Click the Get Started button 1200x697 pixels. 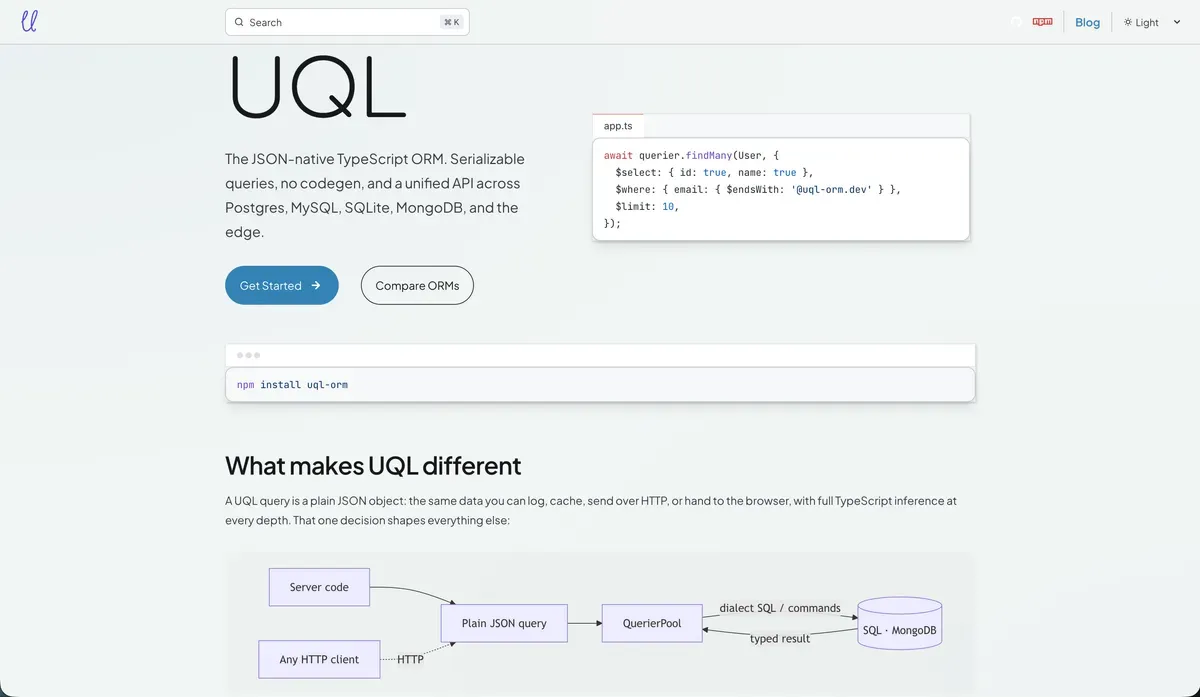tap(282, 285)
